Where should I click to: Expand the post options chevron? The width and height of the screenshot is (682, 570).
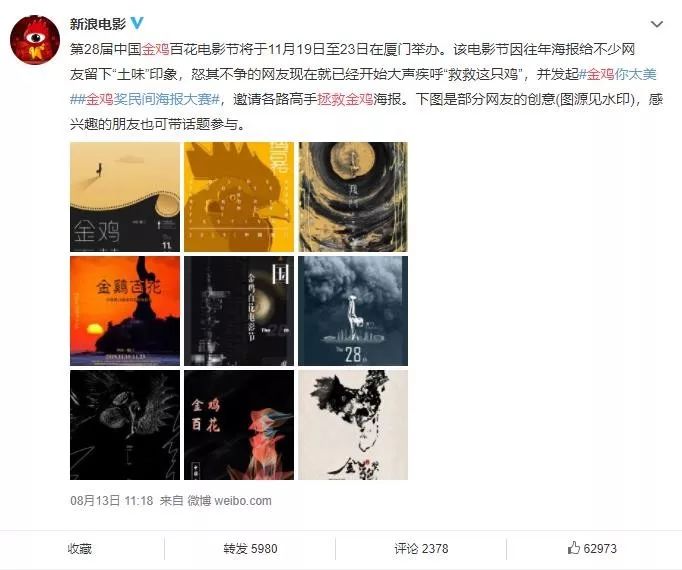pos(656,24)
